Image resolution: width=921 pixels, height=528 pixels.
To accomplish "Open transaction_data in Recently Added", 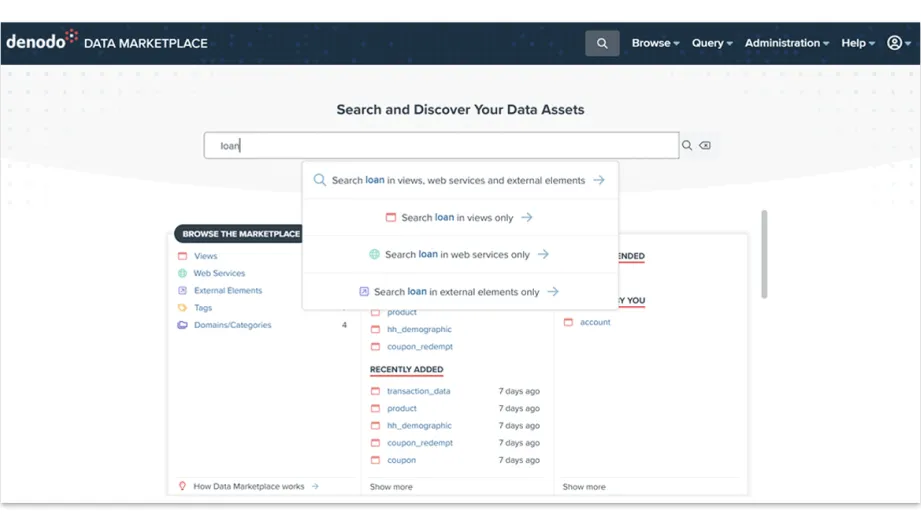I will pos(418,391).
